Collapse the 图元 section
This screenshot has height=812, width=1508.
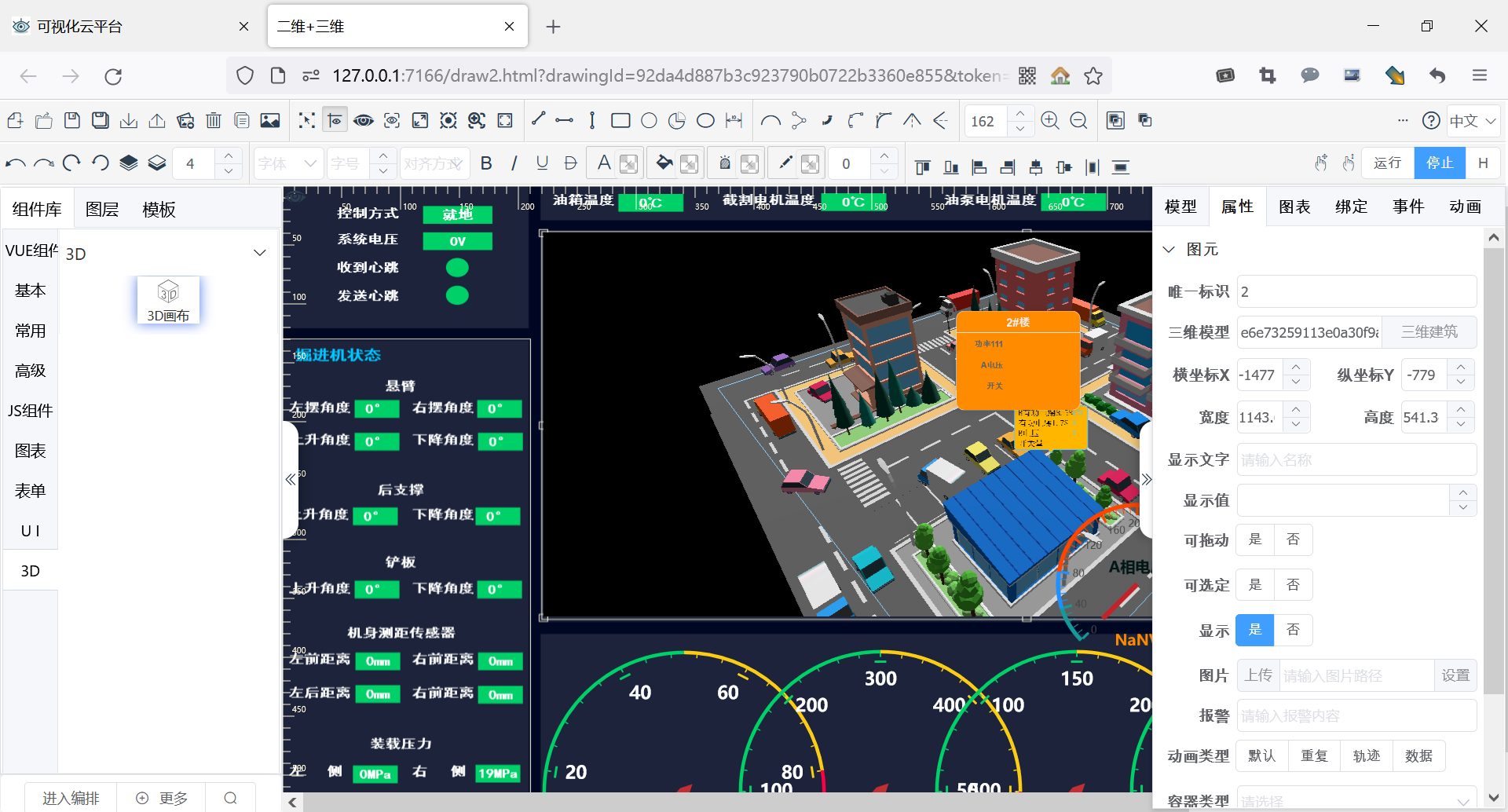tap(1169, 249)
